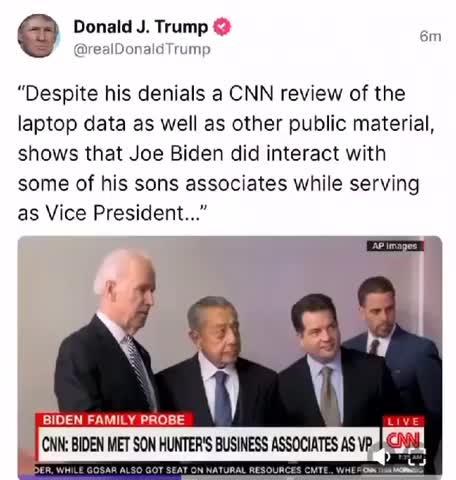Click the 6m post timestamp
The width and height of the screenshot is (456, 480).
[430, 37]
